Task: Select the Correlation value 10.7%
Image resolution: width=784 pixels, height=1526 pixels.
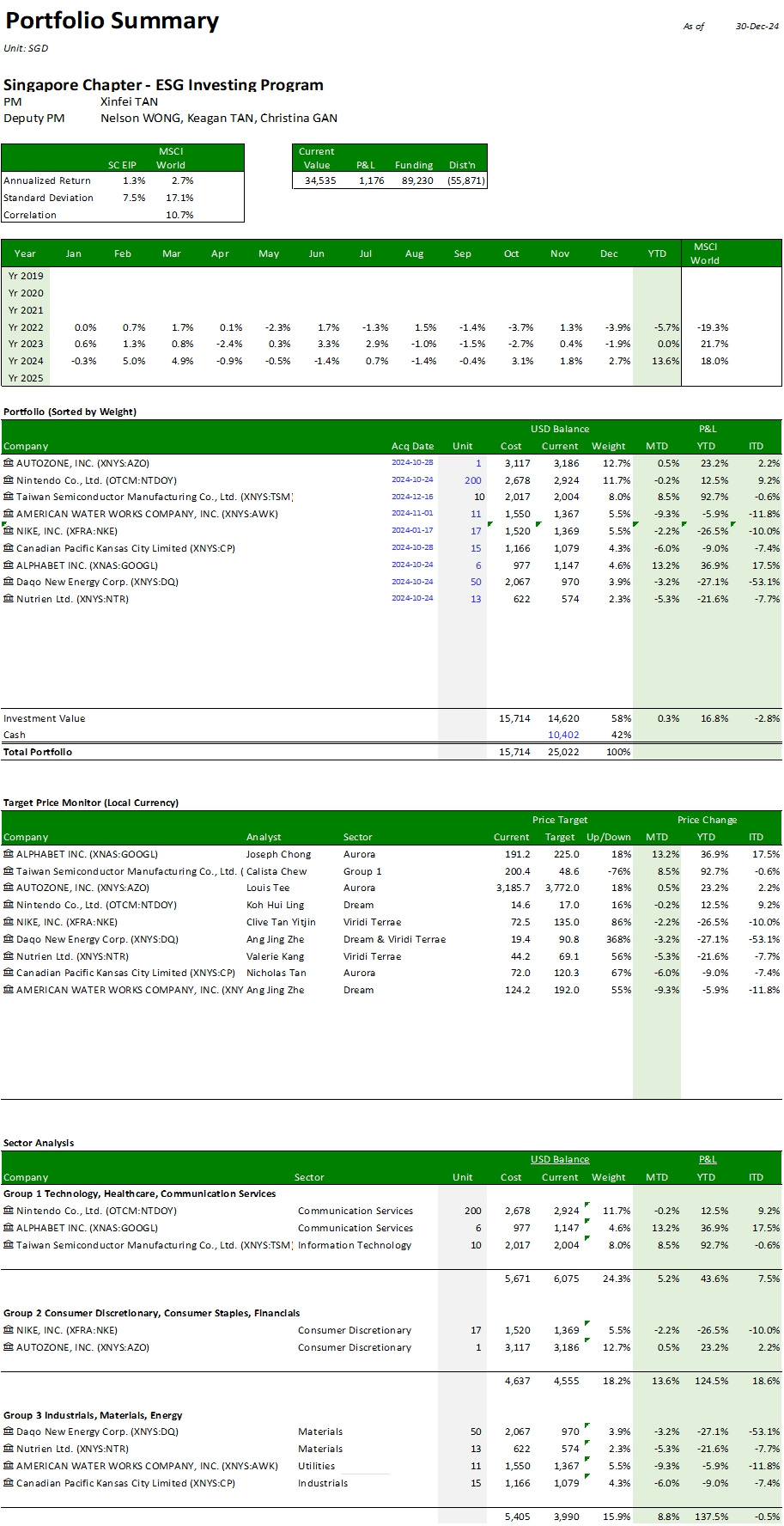Action: (179, 215)
